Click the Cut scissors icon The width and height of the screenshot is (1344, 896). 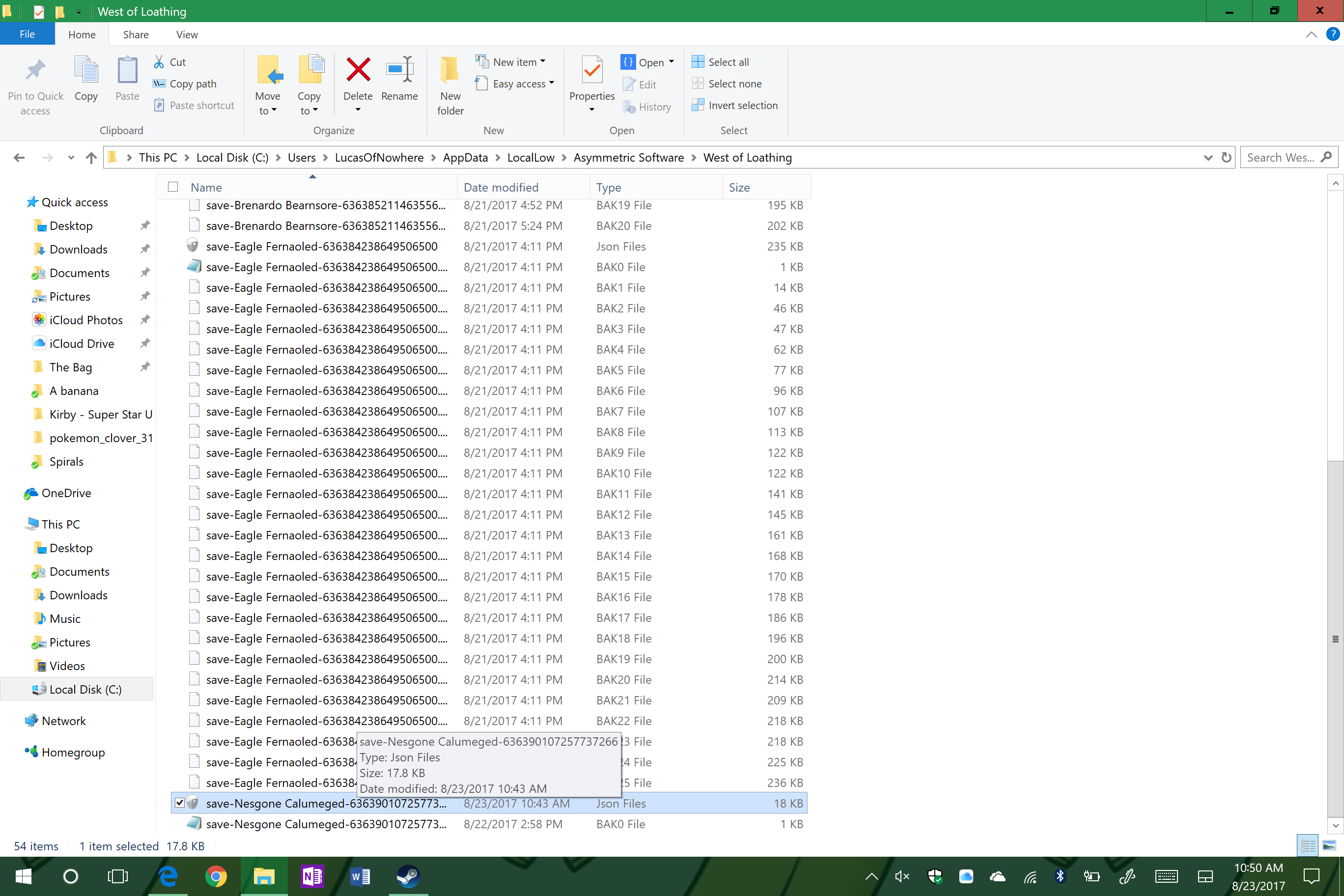[x=159, y=62]
